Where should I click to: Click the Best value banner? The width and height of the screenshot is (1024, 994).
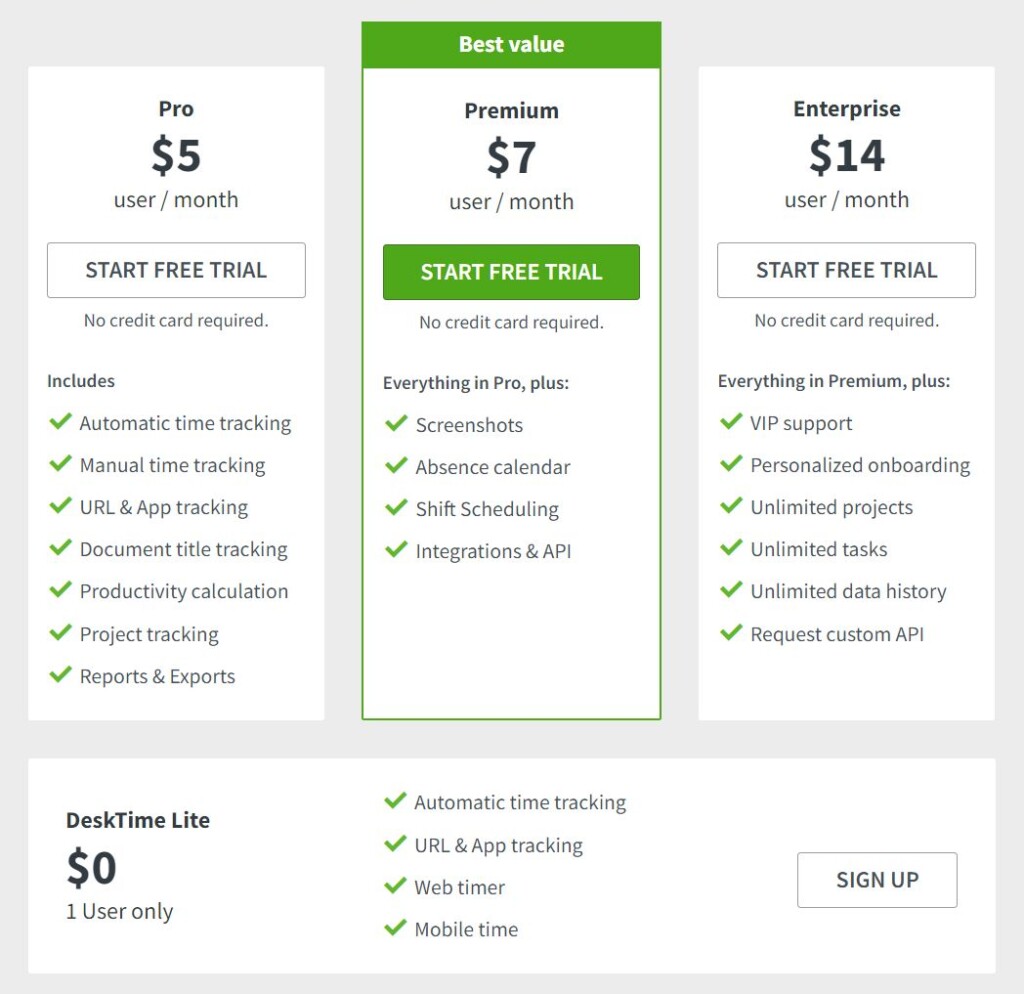(511, 45)
